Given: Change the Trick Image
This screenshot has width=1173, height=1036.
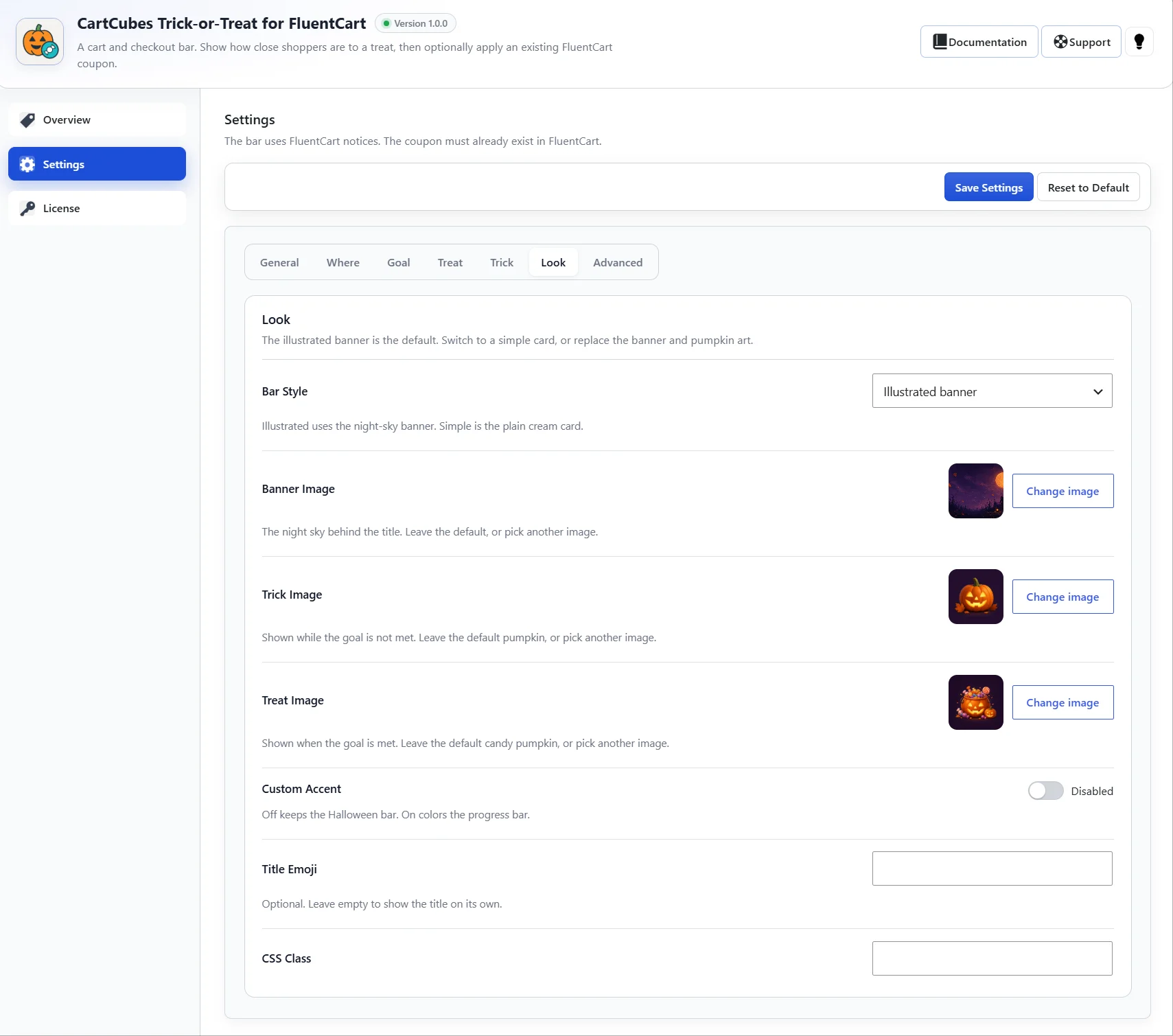Looking at the screenshot, I should (1062, 597).
